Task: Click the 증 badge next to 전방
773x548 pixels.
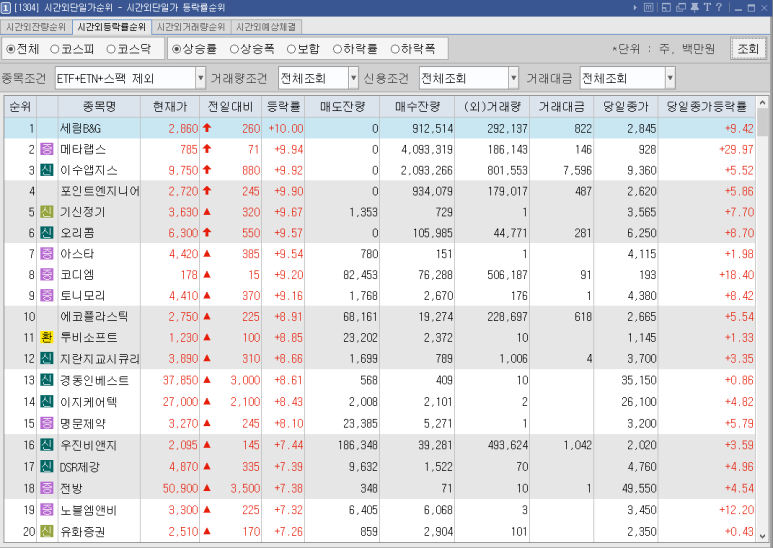Action: pos(47,488)
